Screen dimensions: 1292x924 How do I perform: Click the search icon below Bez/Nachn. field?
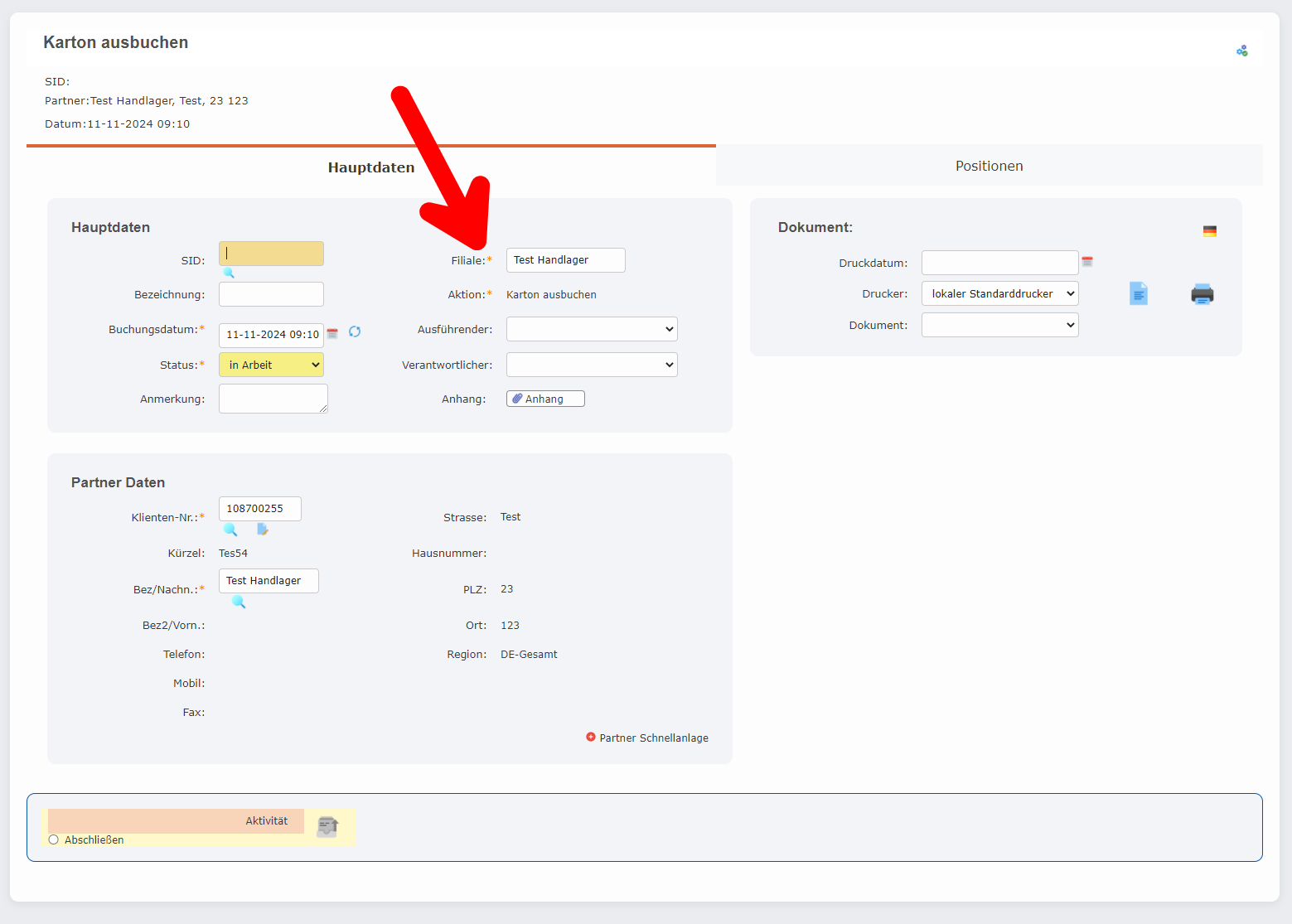(239, 602)
